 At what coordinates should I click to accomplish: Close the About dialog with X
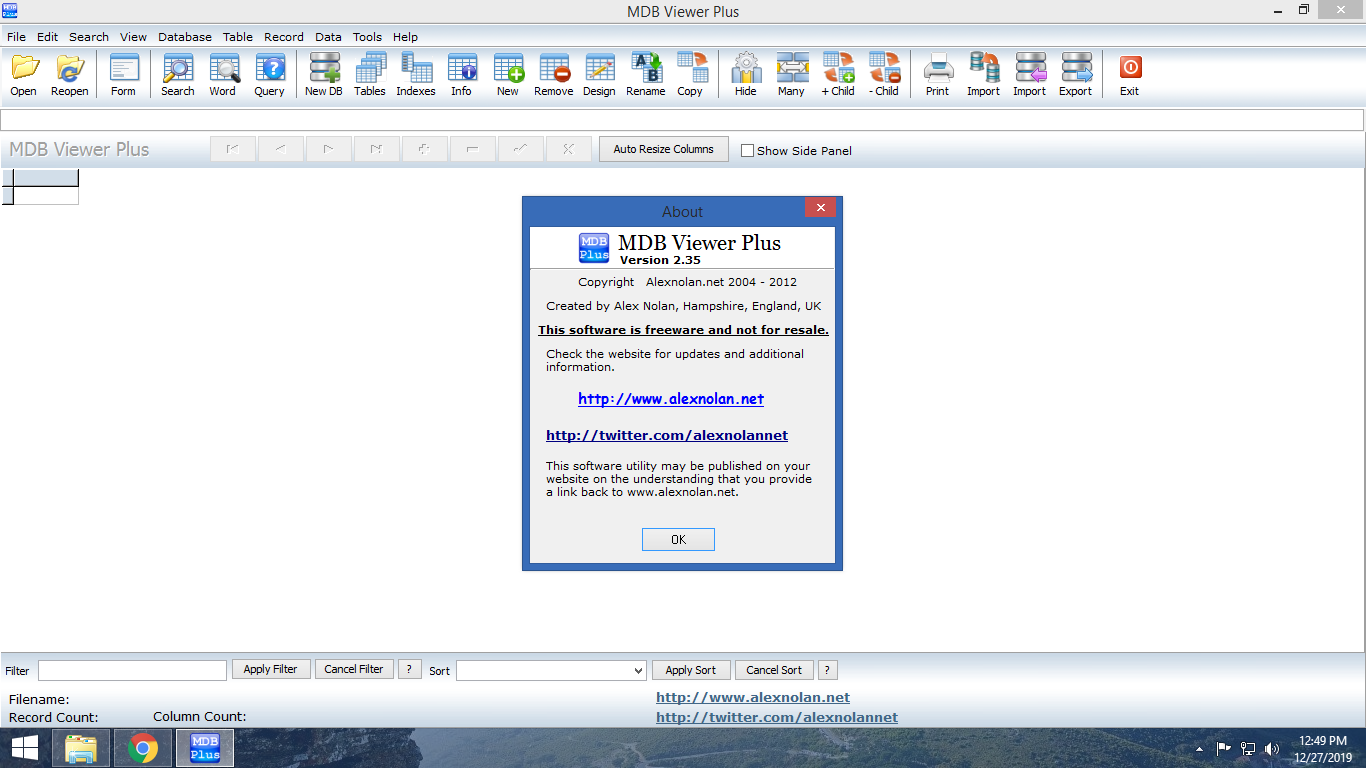(820, 208)
